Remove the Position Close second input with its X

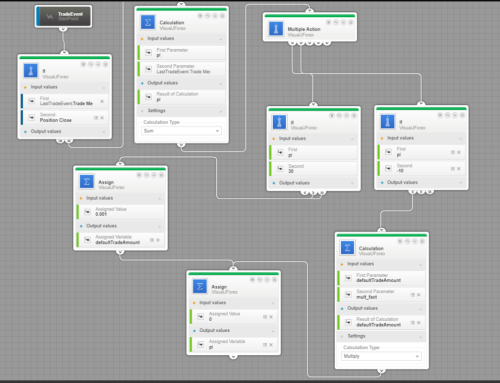102,118
